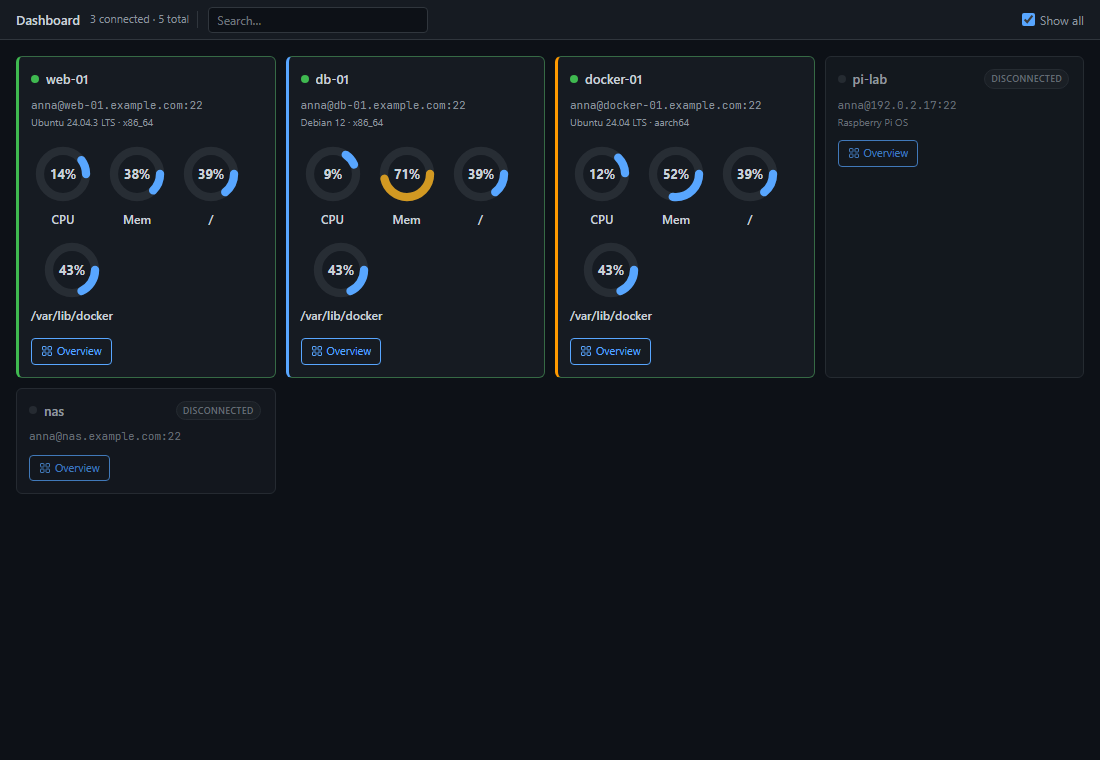Select docker-01 CPU 12% gauge

(x=602, y=174)
